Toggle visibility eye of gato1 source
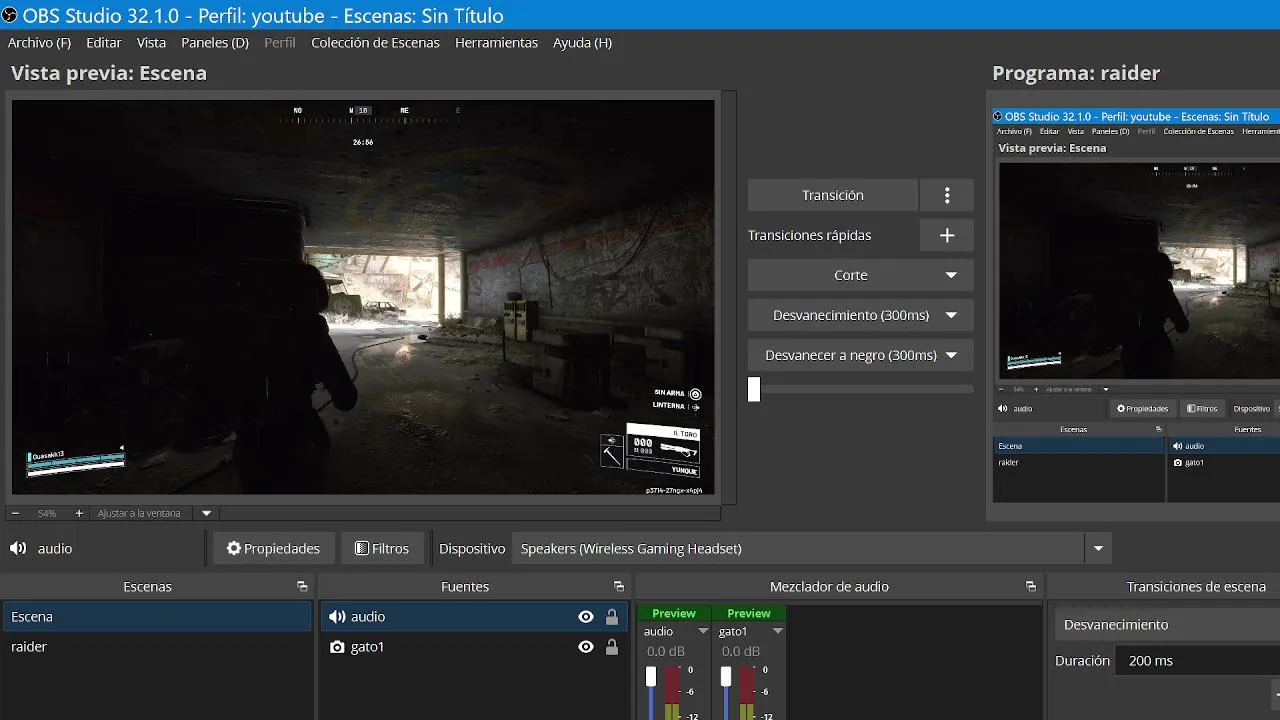This screenshot has height=720, width=1280. pos(586,647)
